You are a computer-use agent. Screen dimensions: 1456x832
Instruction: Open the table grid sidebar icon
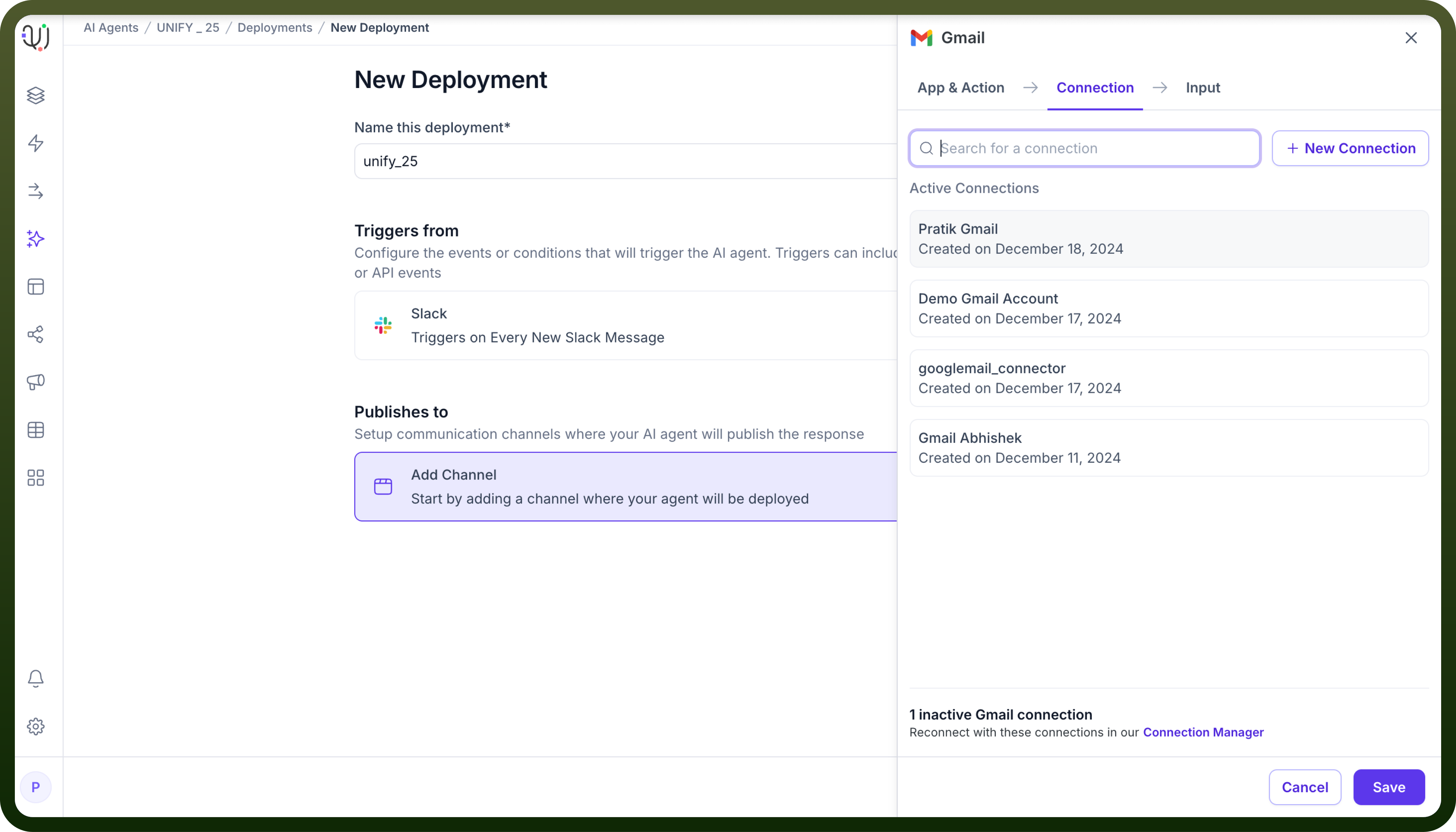[35, 430]
